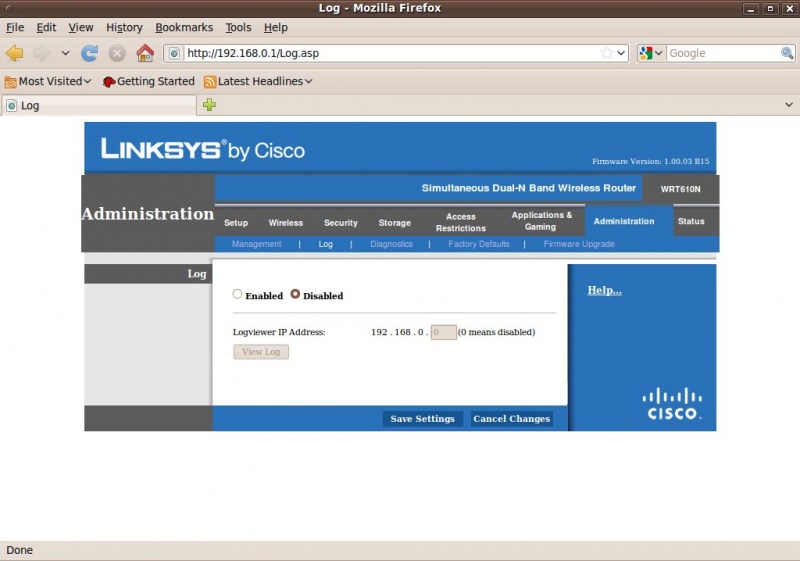Image resolution: width=800 pixels, height=561 pixels.
Task: Click the bookmark star in address bar
Action: [606, 53]
